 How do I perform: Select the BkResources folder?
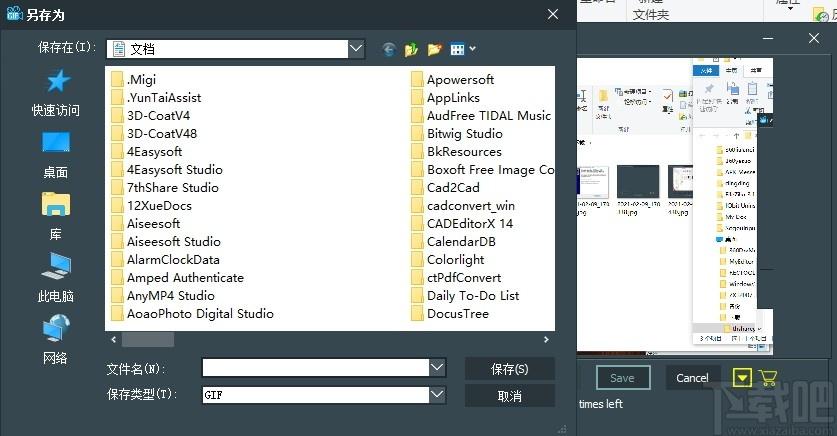coord(456,152)
